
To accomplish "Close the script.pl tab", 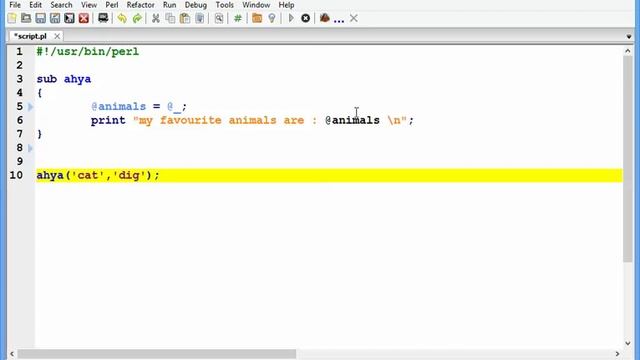I will pyautogui.click(x=57, y=36).
